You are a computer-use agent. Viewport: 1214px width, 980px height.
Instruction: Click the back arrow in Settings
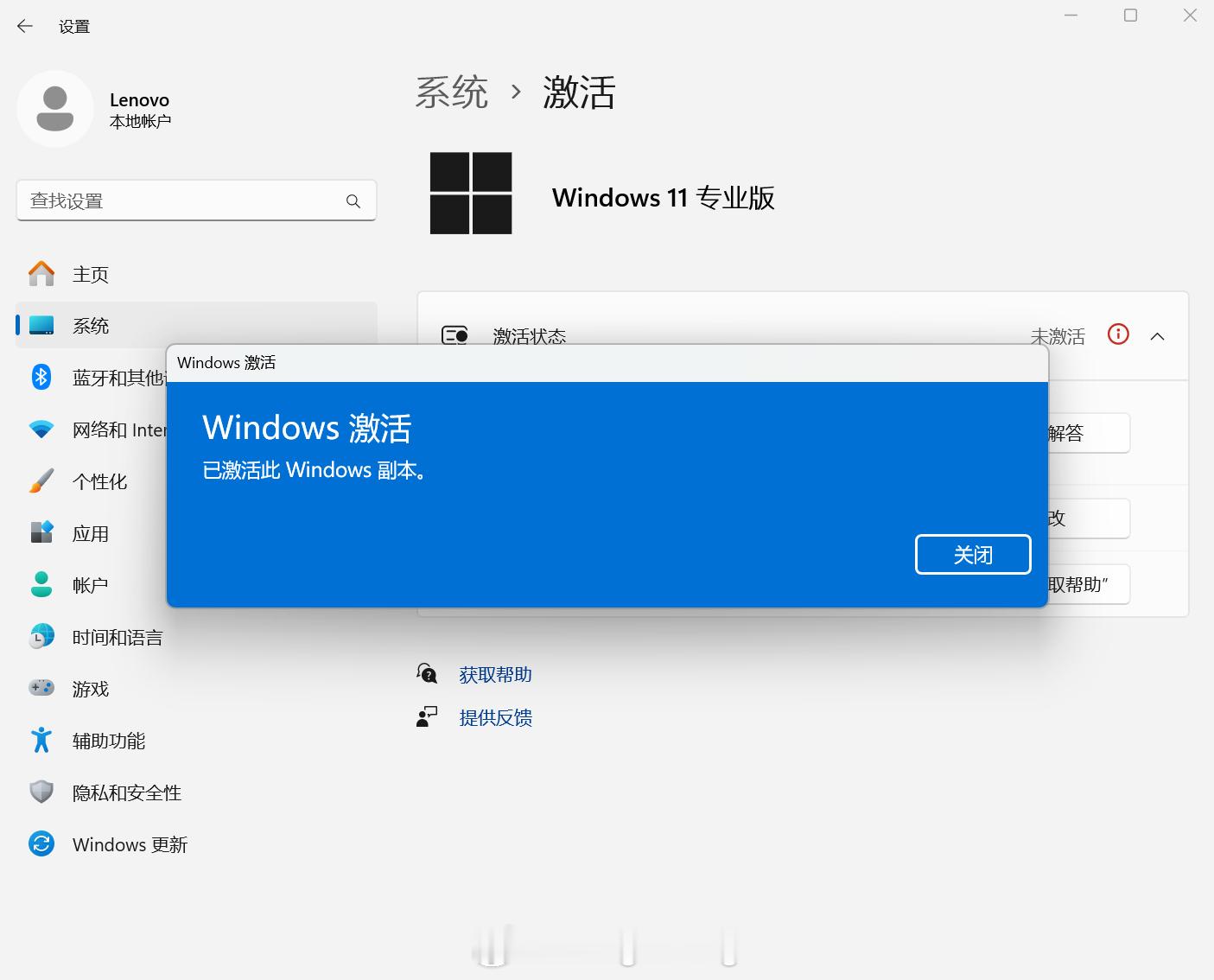[x=25, y=26]
